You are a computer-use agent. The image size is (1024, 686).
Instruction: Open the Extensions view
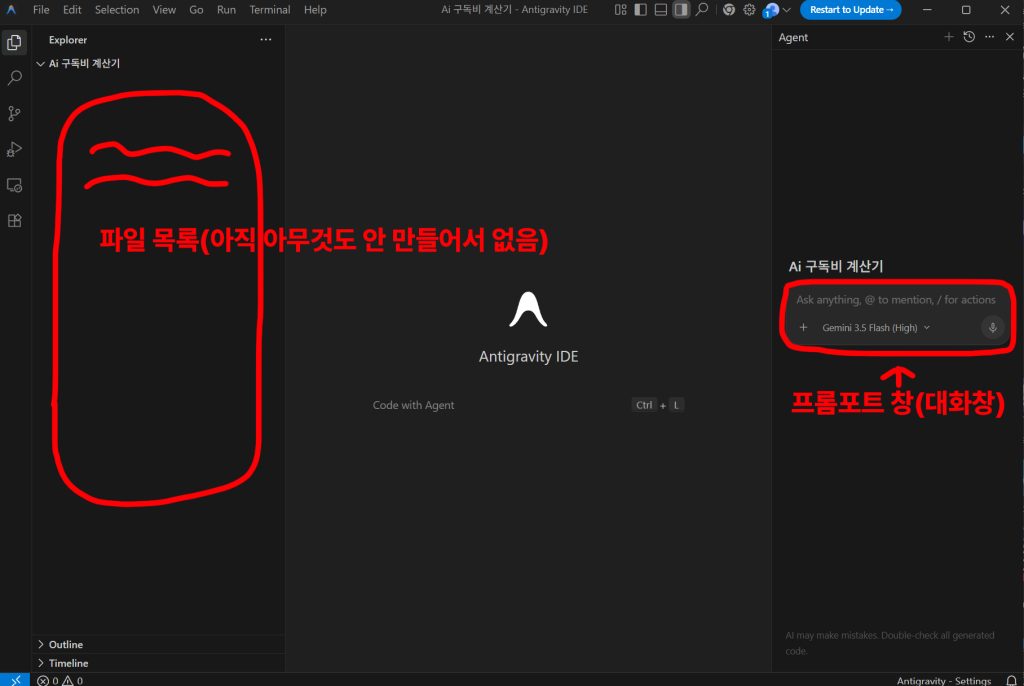(x=14, y=221)
